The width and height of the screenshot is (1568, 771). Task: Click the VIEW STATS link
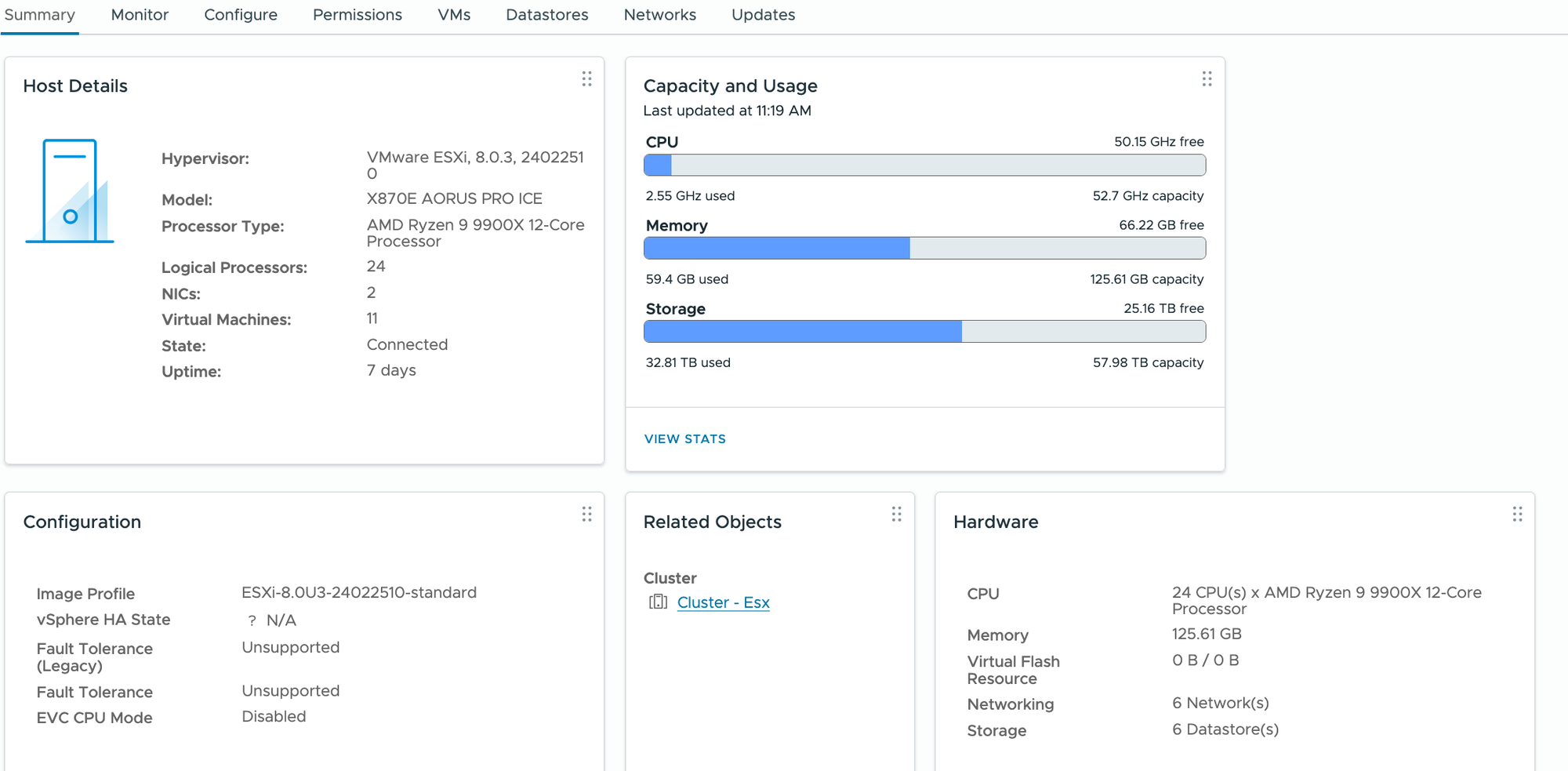click(x=684, y=439)
